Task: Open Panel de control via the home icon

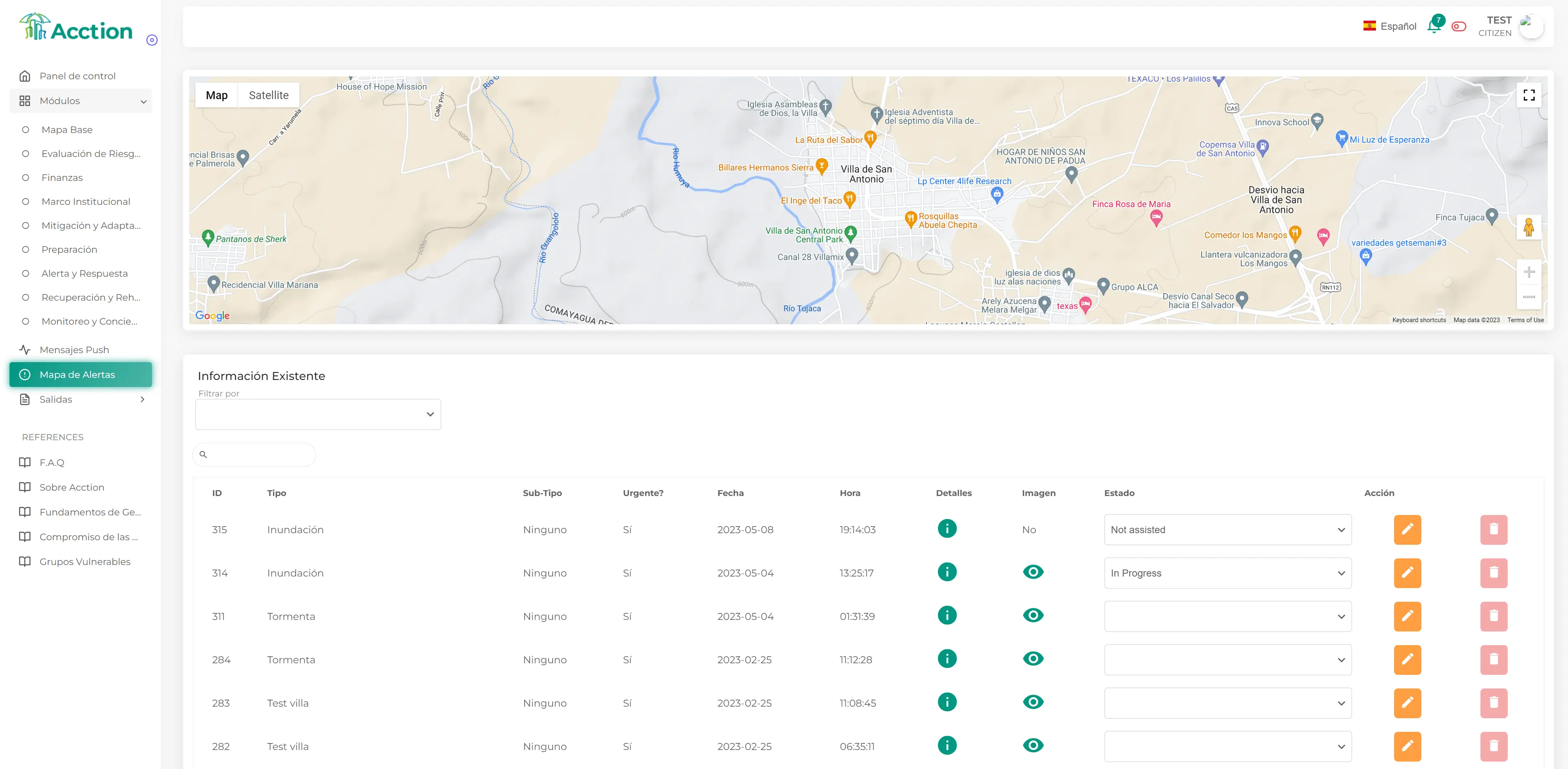Action: tap(24, 76)
